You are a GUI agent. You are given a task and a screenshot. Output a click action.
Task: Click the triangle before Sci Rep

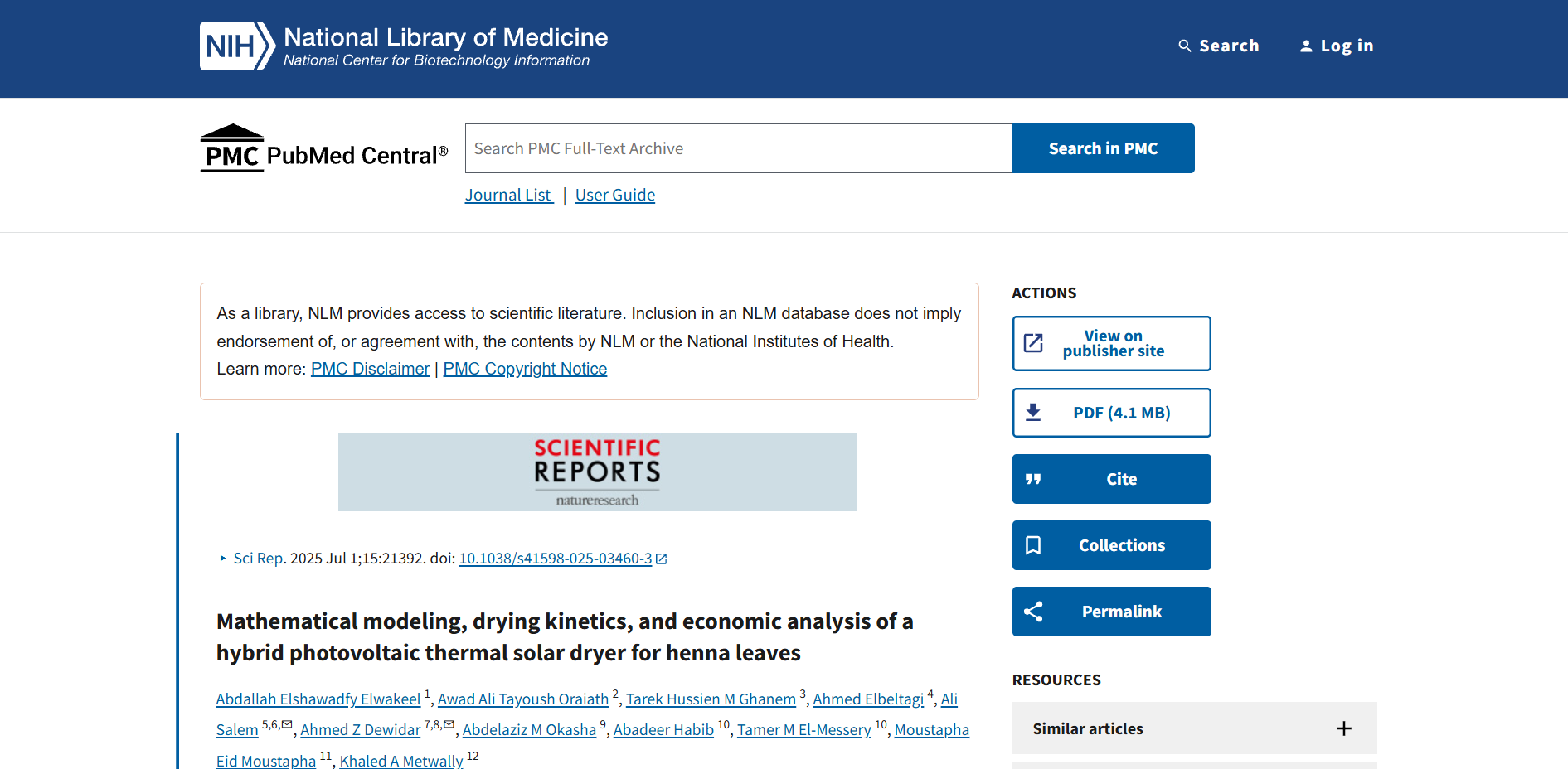(223, 559)
